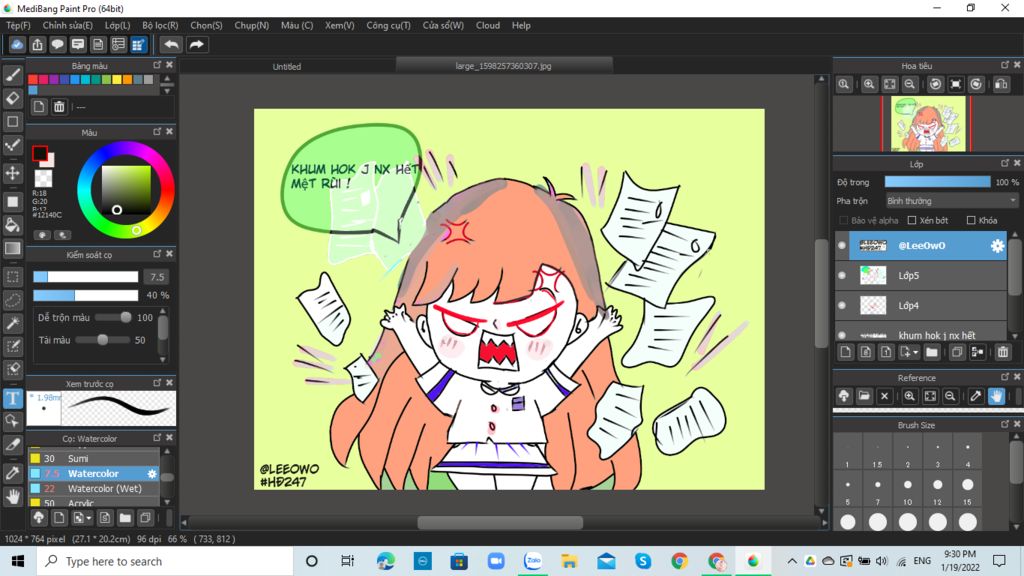The image size is (1024, 576).
Task: Switch to the Untitled tab
Action: click(x=287, y=66)
